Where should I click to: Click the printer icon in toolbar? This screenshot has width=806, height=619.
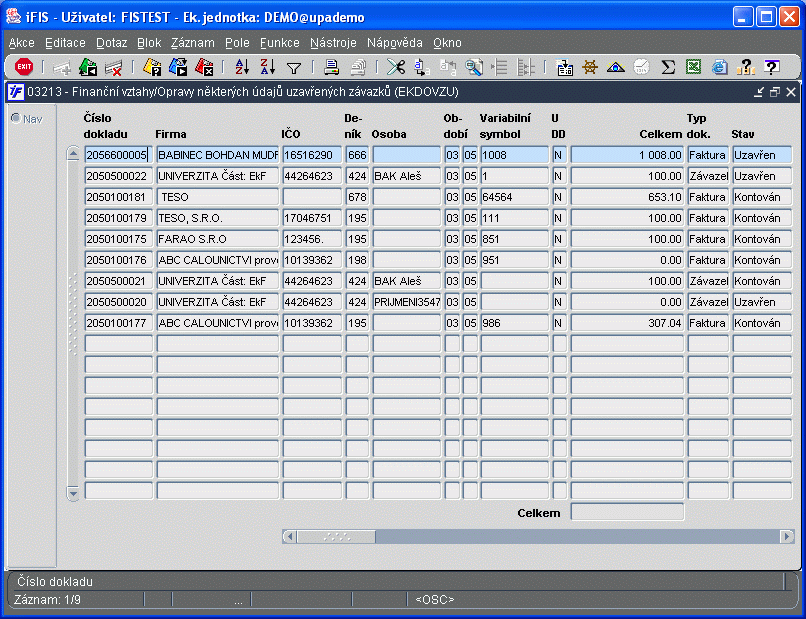(x=332, y=67)
